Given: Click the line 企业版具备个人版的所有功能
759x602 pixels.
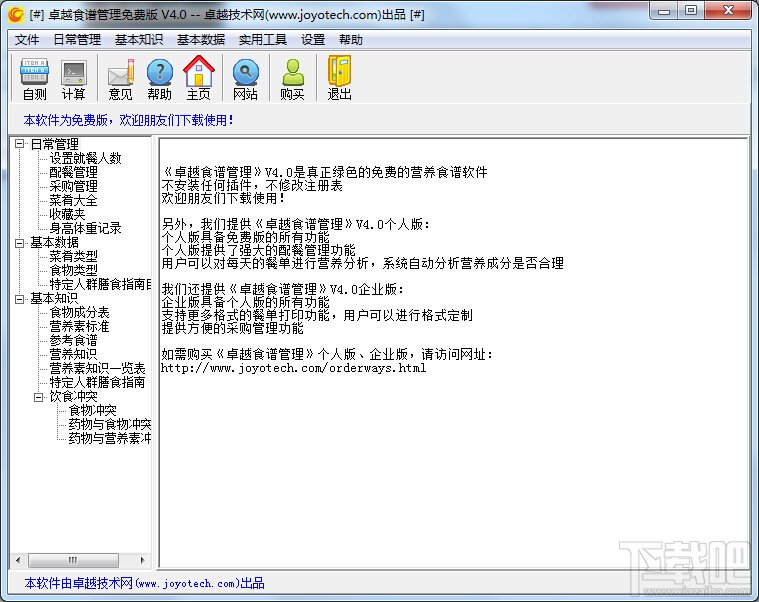Looking at the screenshot, I should 245,302.
